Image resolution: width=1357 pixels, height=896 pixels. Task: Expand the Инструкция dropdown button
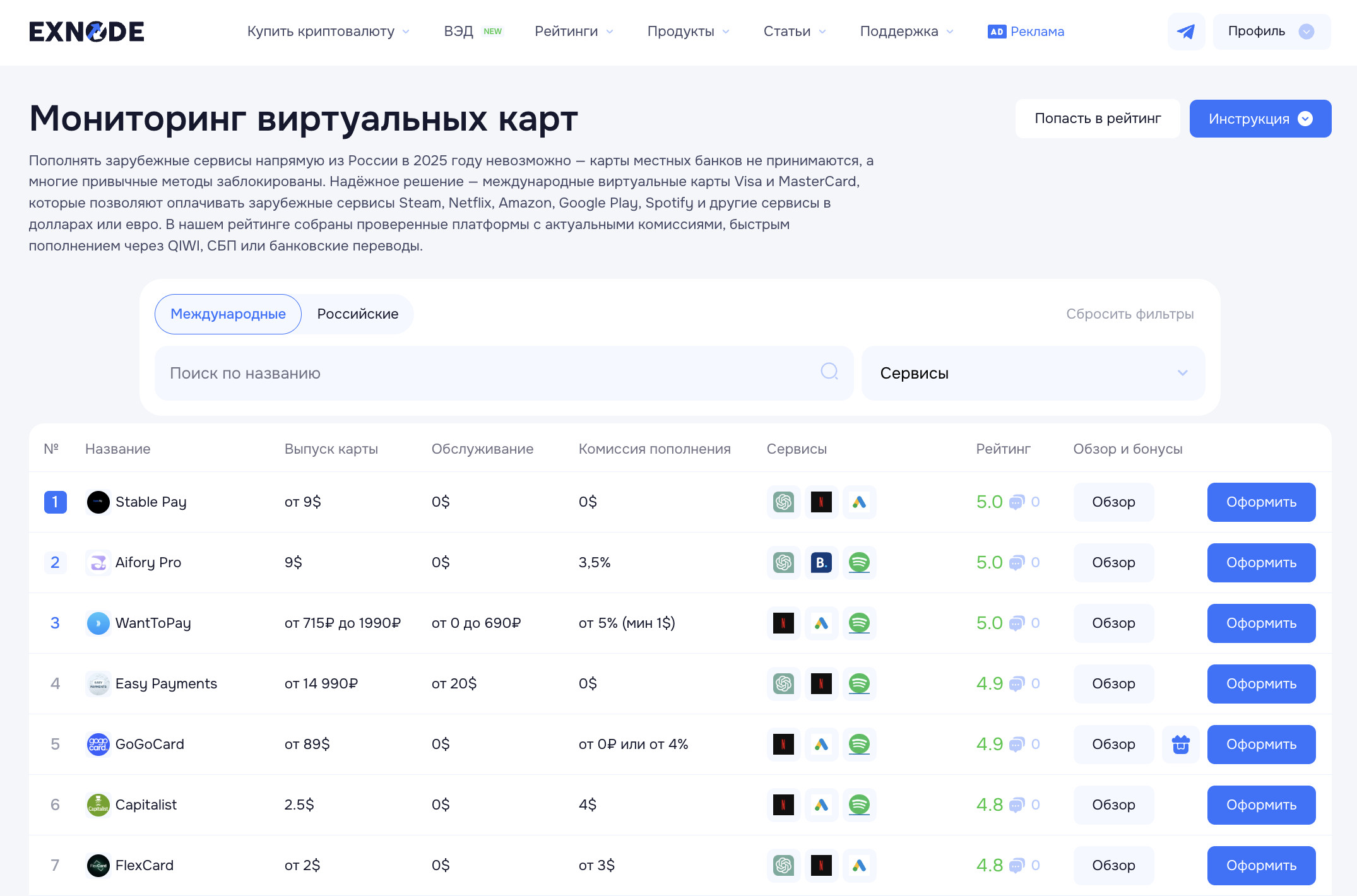point(1260,119)
